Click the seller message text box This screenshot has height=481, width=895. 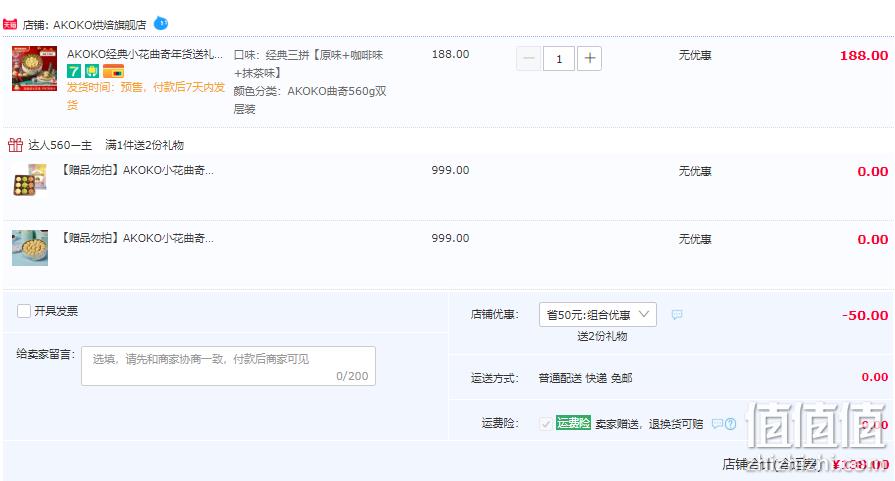pos(228,366)
